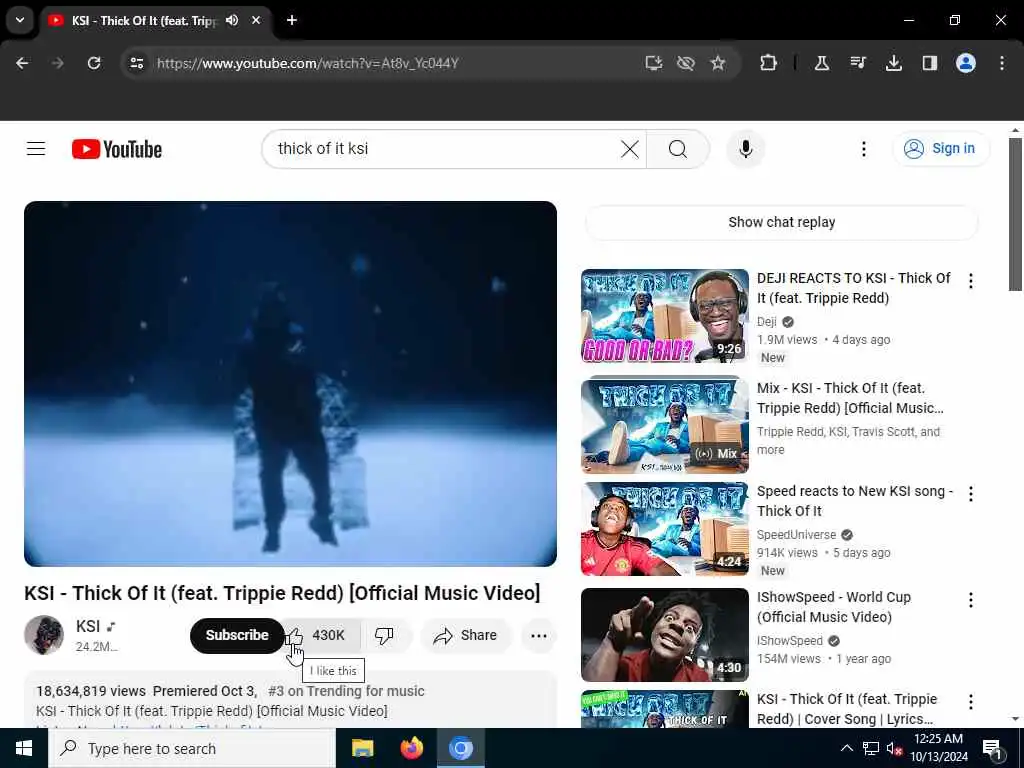Mute the tab via speaker icon
The image size is (1024, 768).
pyautogui.click(x=232, y=20)
